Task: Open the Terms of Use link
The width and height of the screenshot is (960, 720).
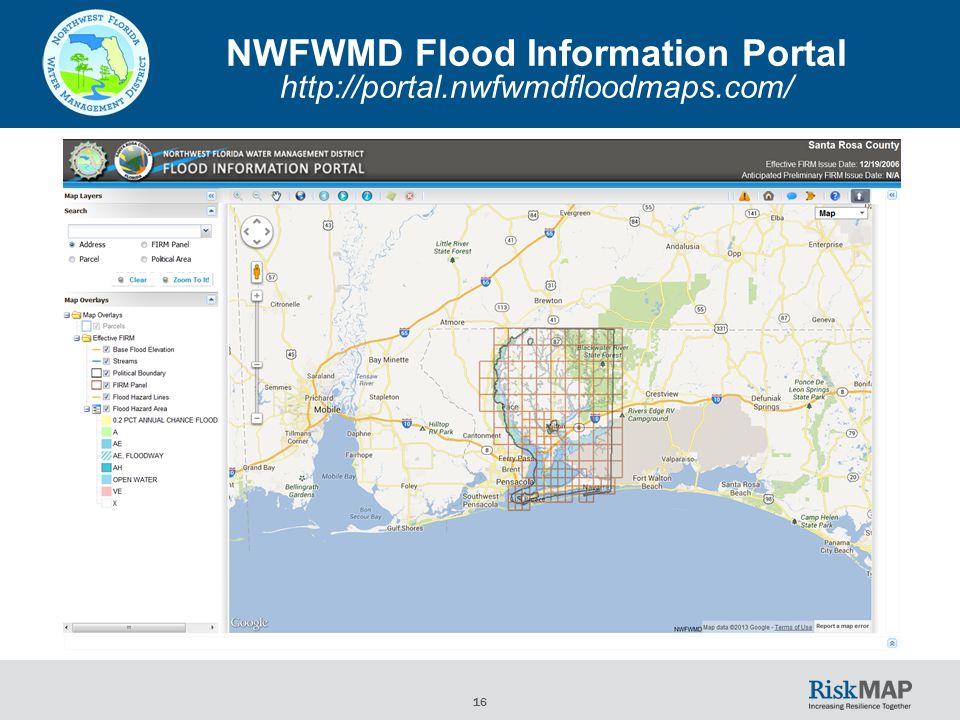Action: (x=793, y=627)
